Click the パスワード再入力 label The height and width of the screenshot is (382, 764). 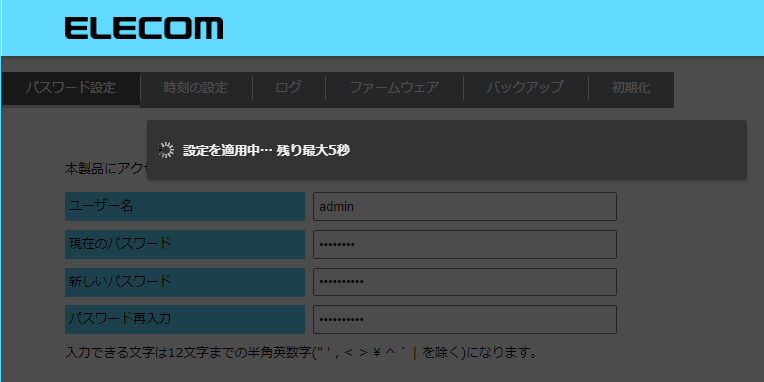(x=185, y=320)
